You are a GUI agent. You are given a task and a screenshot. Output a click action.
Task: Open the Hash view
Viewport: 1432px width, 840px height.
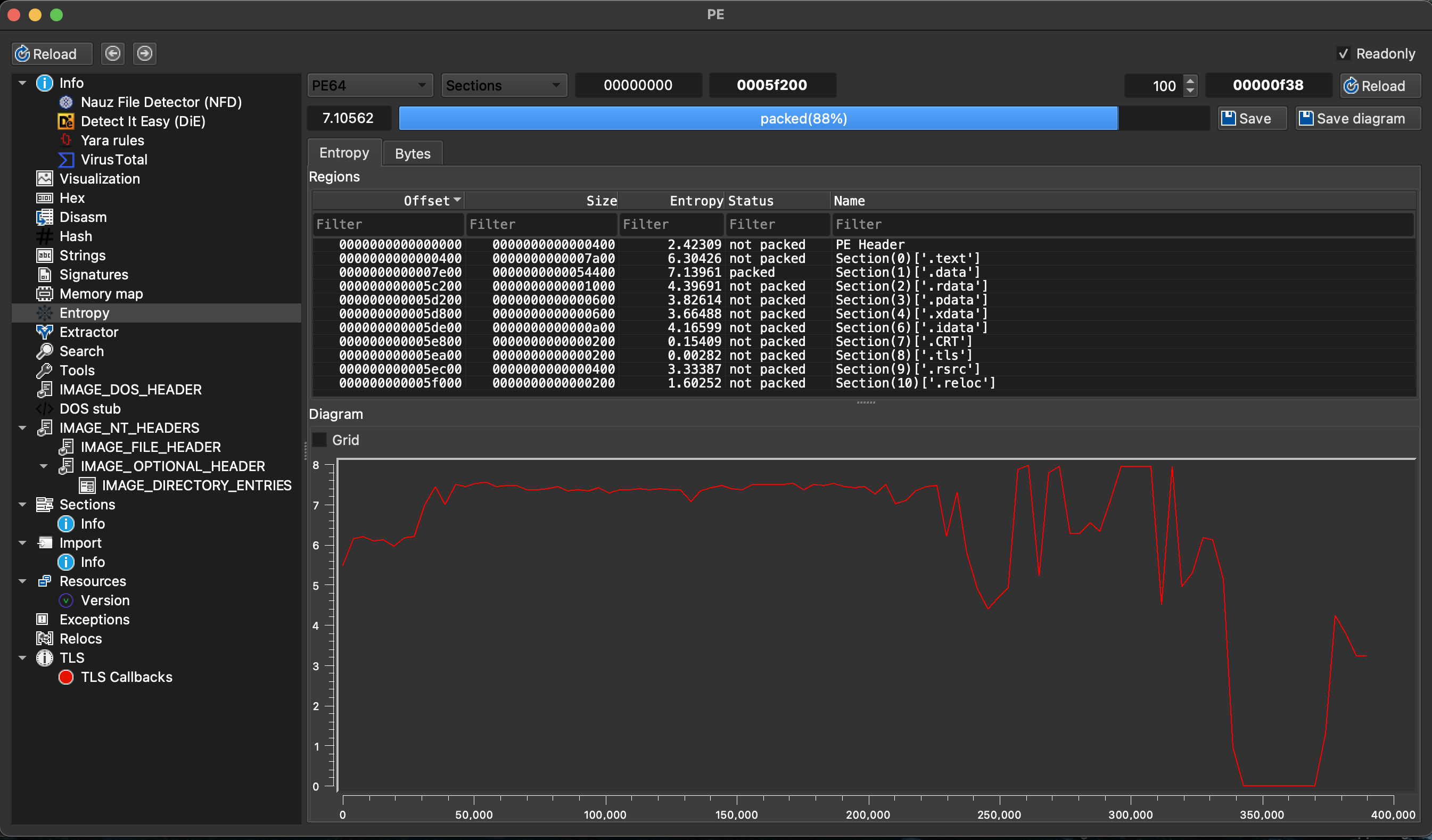coord(76,236)
